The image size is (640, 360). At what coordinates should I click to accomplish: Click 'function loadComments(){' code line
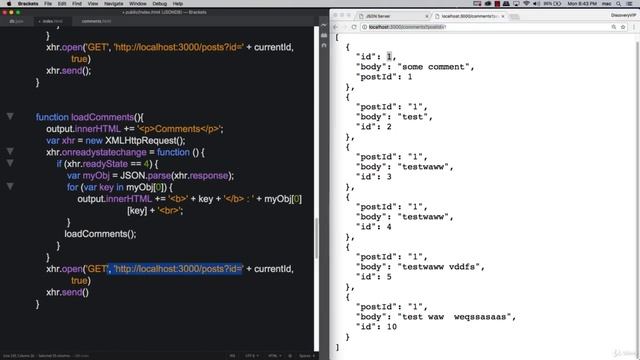click(x=89, y=117)
